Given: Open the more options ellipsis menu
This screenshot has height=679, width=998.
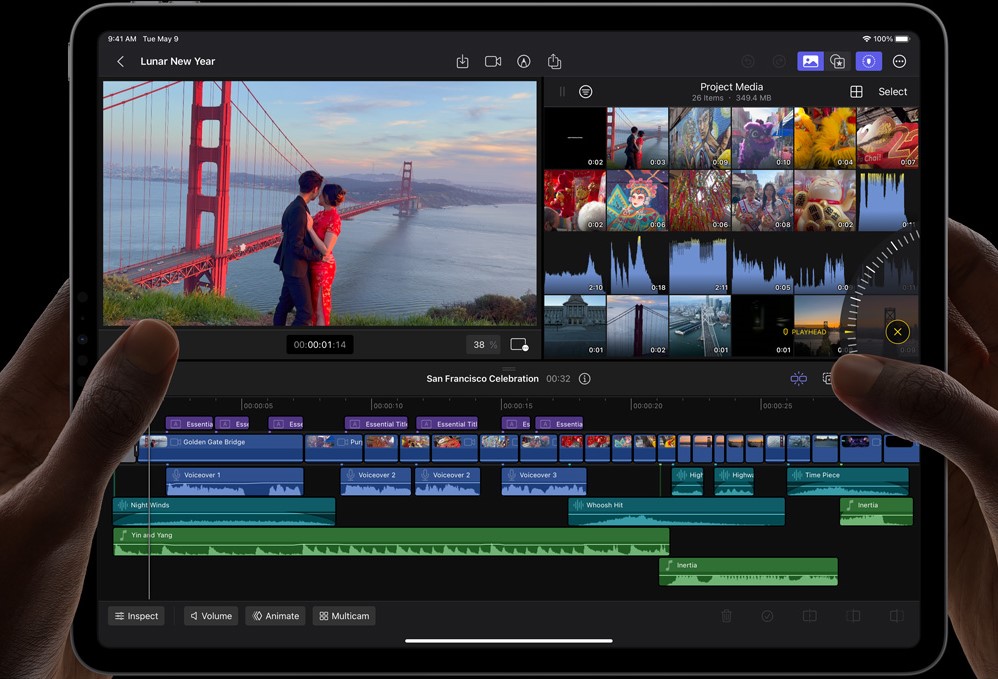Looking at the screenshot, I should point(899,62).
